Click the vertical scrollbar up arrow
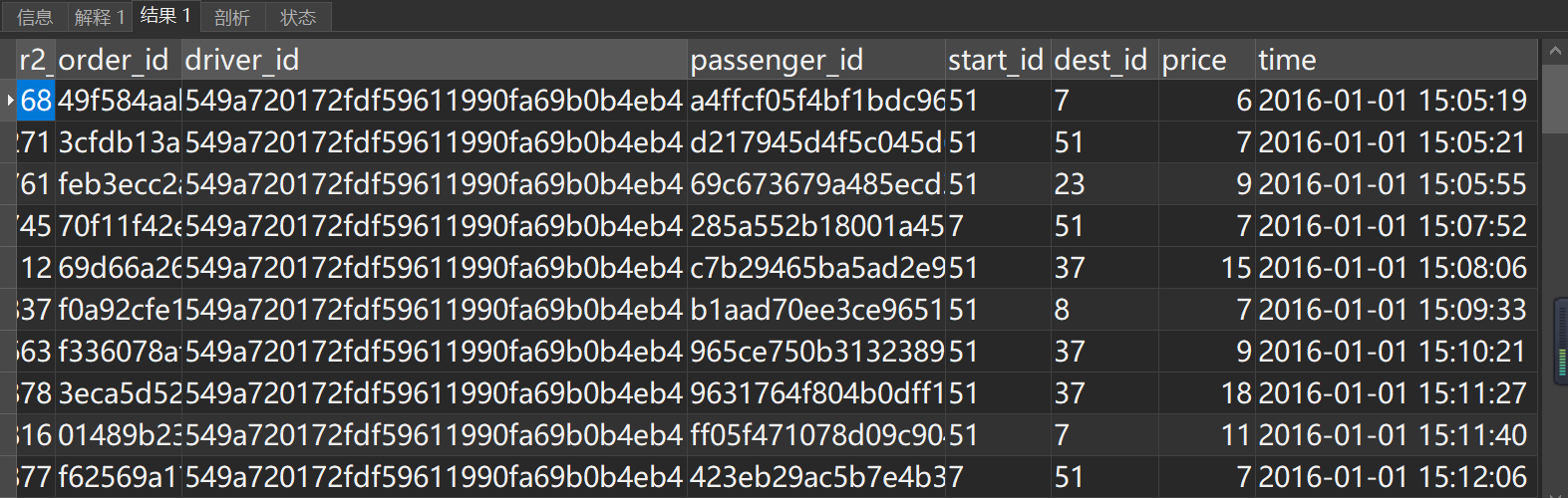The height and width of the screenshot is (498, 1568). [x=1555, y=50]
